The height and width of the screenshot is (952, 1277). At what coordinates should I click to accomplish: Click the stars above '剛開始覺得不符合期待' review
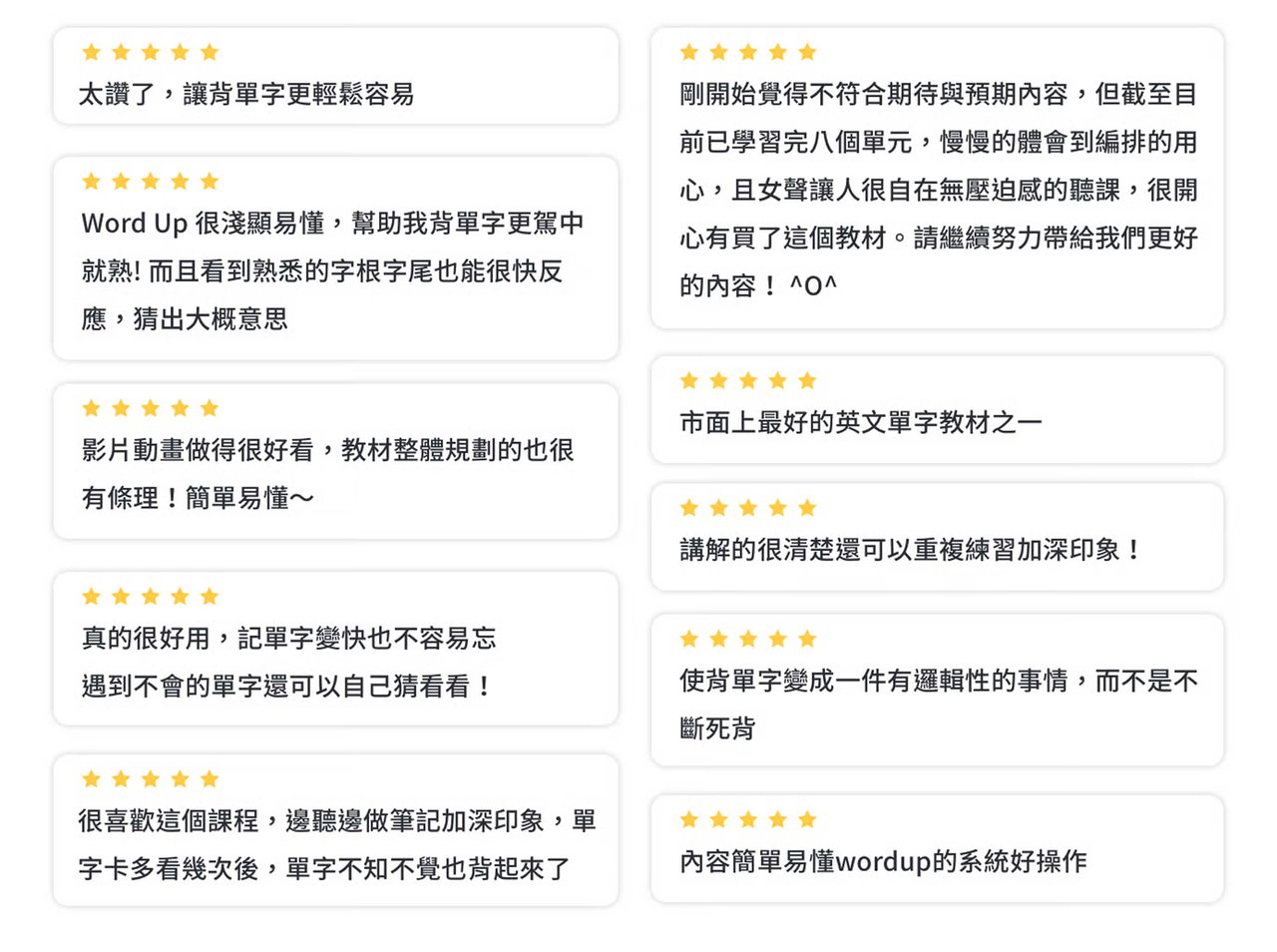[748, 52]
